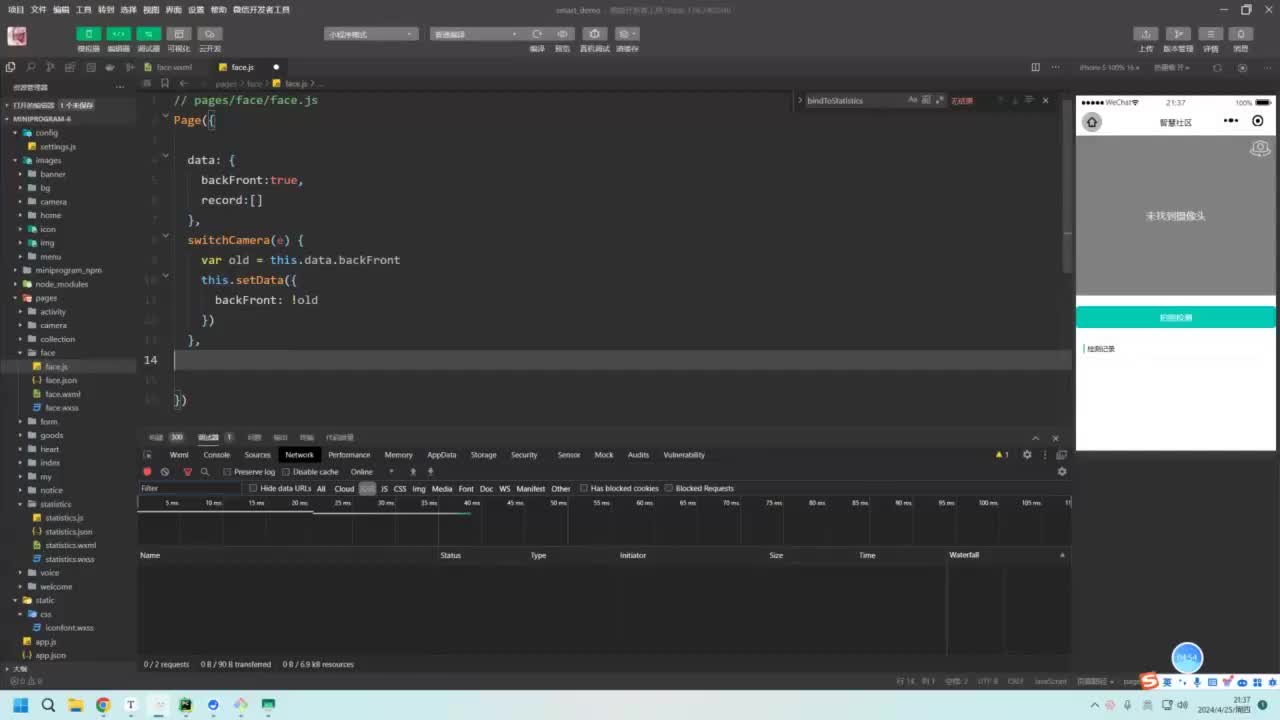Switch camera icon in simulator
Image resolution: width=1280 pixels, height=720 pixels.
point(1260,149)
